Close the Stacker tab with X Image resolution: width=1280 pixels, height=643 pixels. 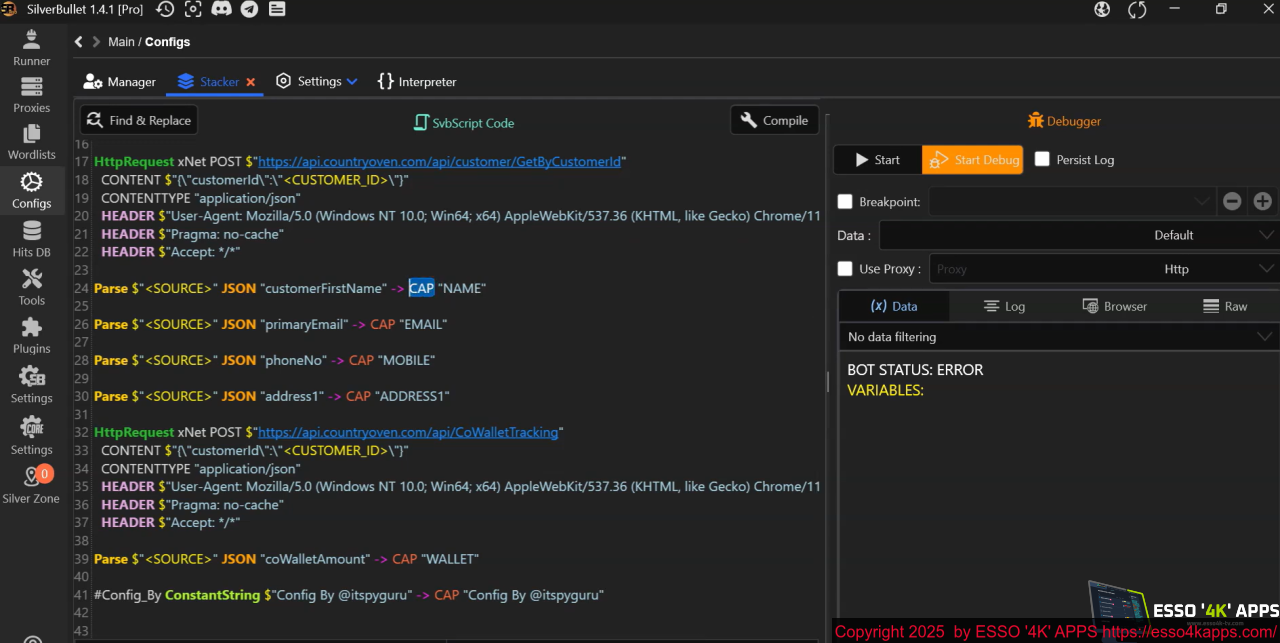point(251,82)
